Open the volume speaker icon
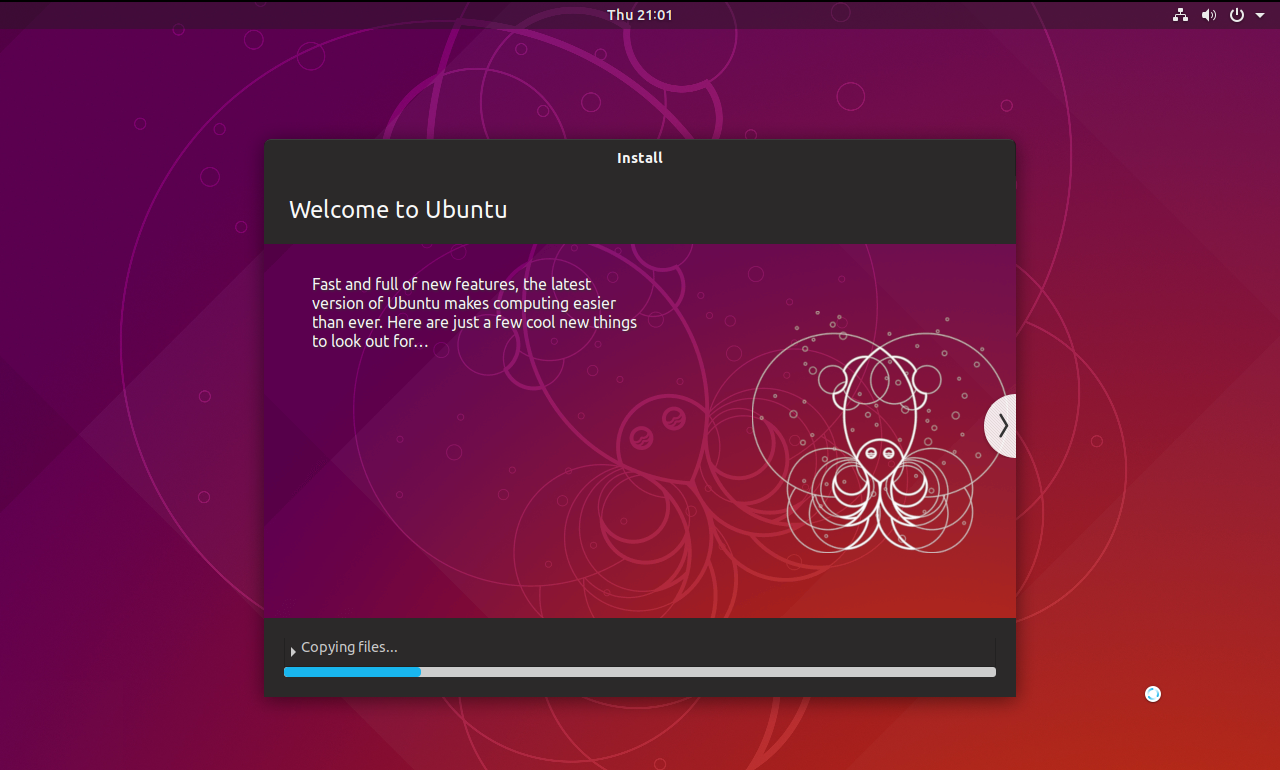 (x=1208, y=15)
